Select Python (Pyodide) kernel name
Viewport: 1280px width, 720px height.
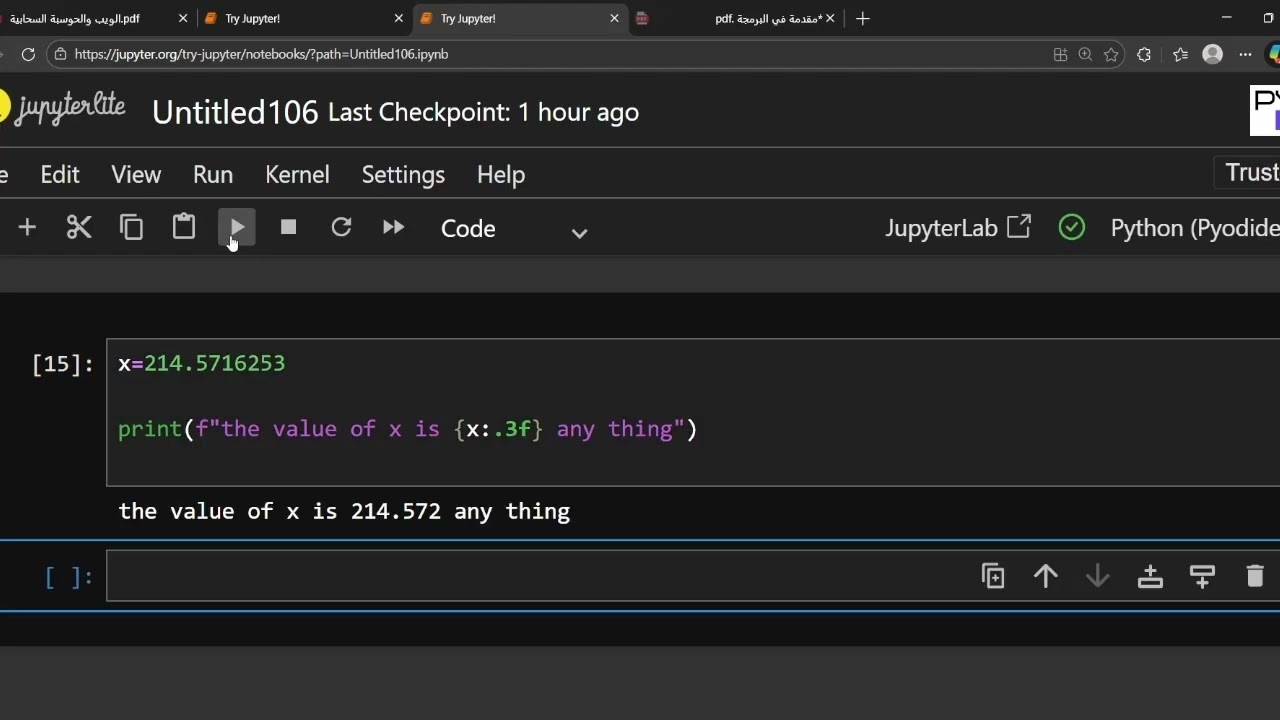tap(1194, 228)
